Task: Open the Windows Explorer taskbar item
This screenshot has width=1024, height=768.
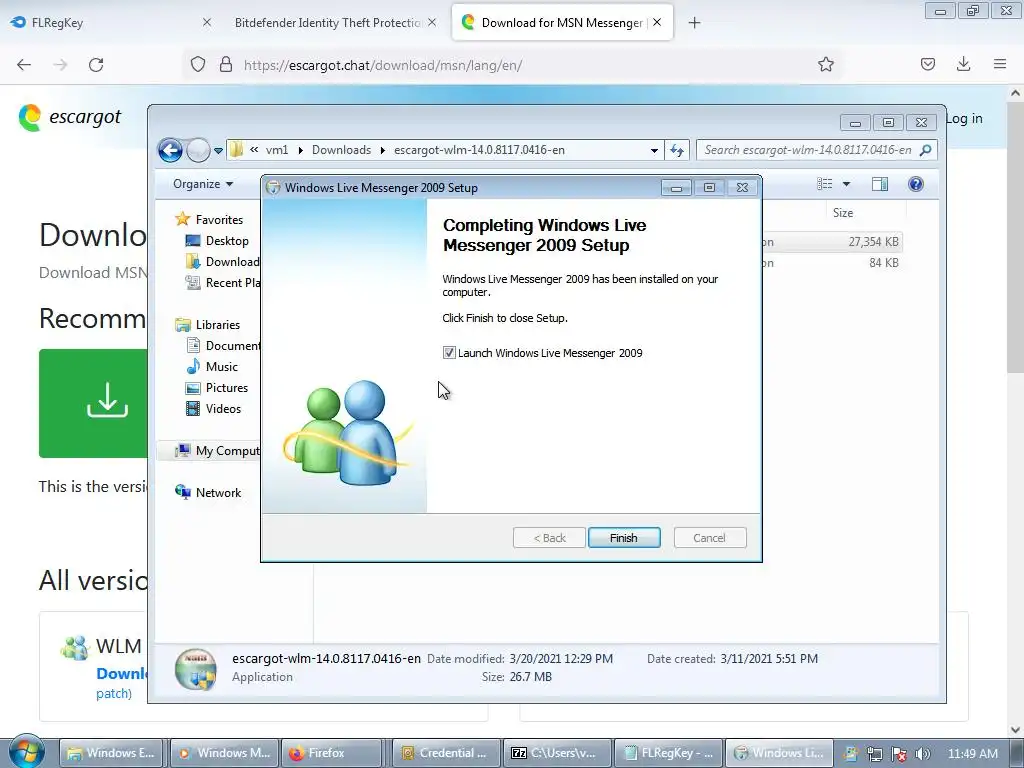Action: click(x=112, y=753)
